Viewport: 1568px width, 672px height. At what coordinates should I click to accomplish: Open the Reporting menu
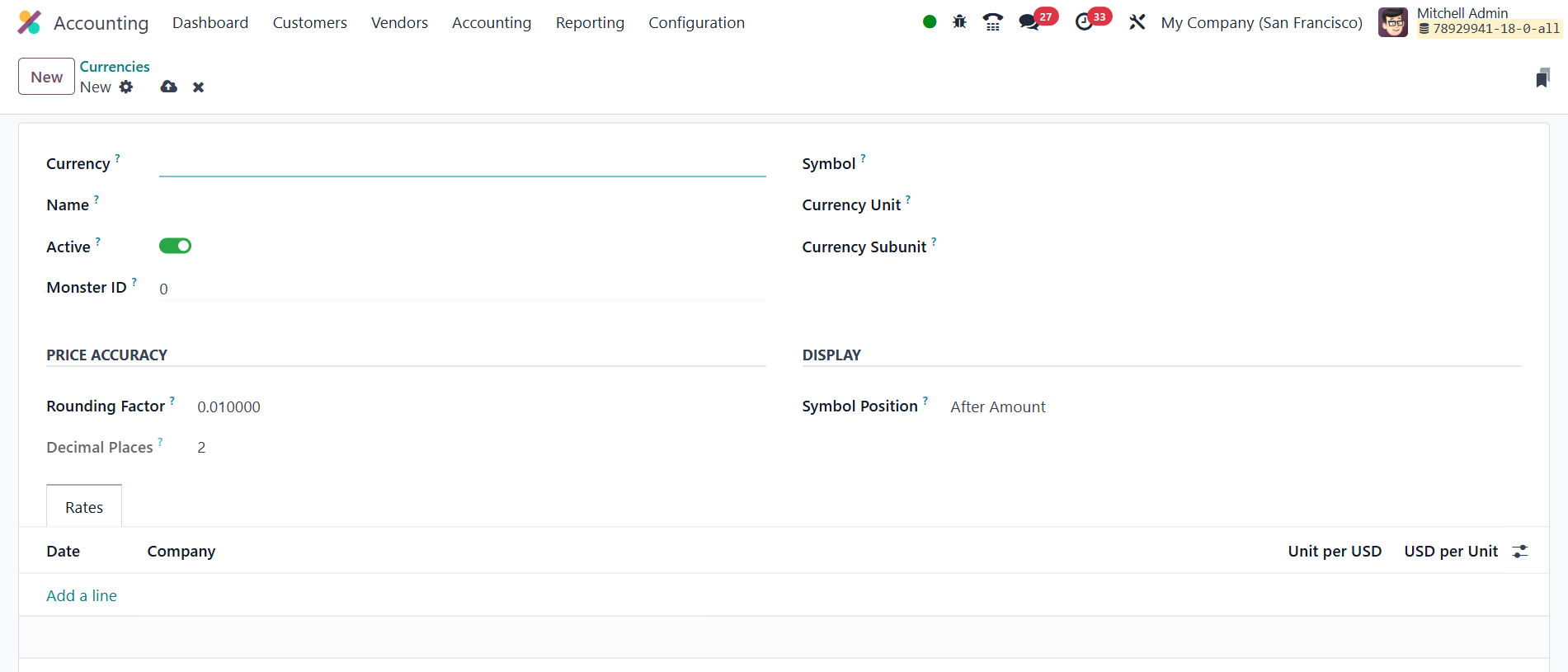click(590, 22)
